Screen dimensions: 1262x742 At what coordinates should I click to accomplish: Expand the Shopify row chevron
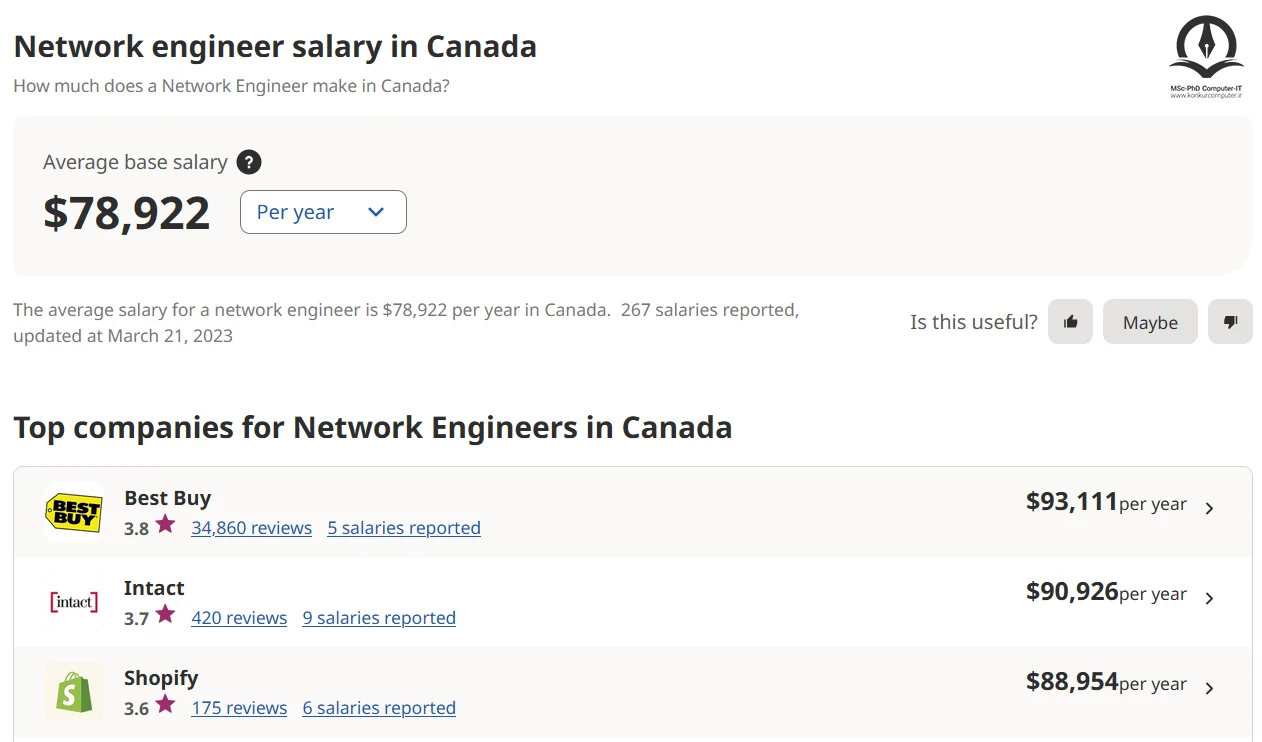coord(1209,688)
